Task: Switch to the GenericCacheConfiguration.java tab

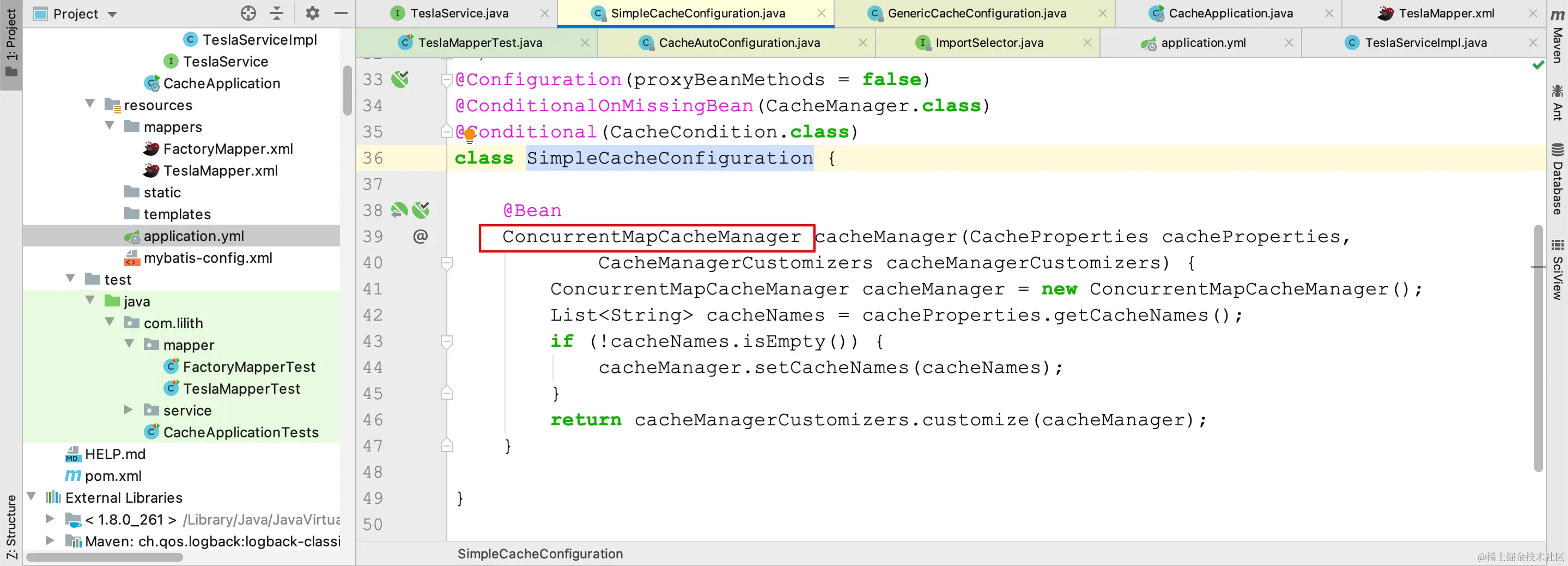Action: (x=977, y=14)
